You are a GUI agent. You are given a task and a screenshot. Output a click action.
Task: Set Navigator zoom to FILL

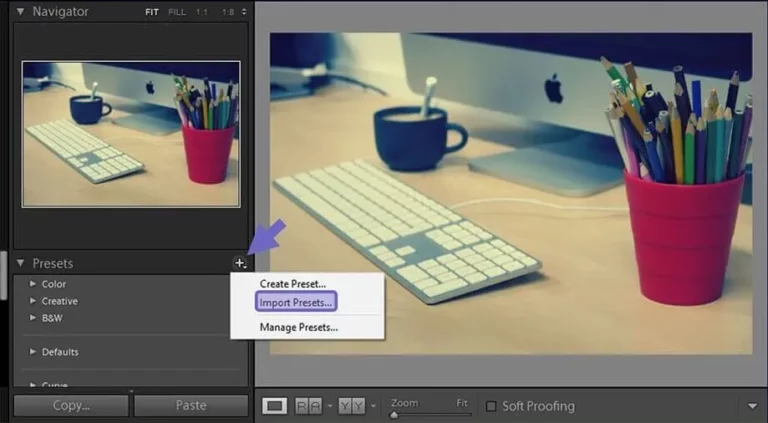177,12
